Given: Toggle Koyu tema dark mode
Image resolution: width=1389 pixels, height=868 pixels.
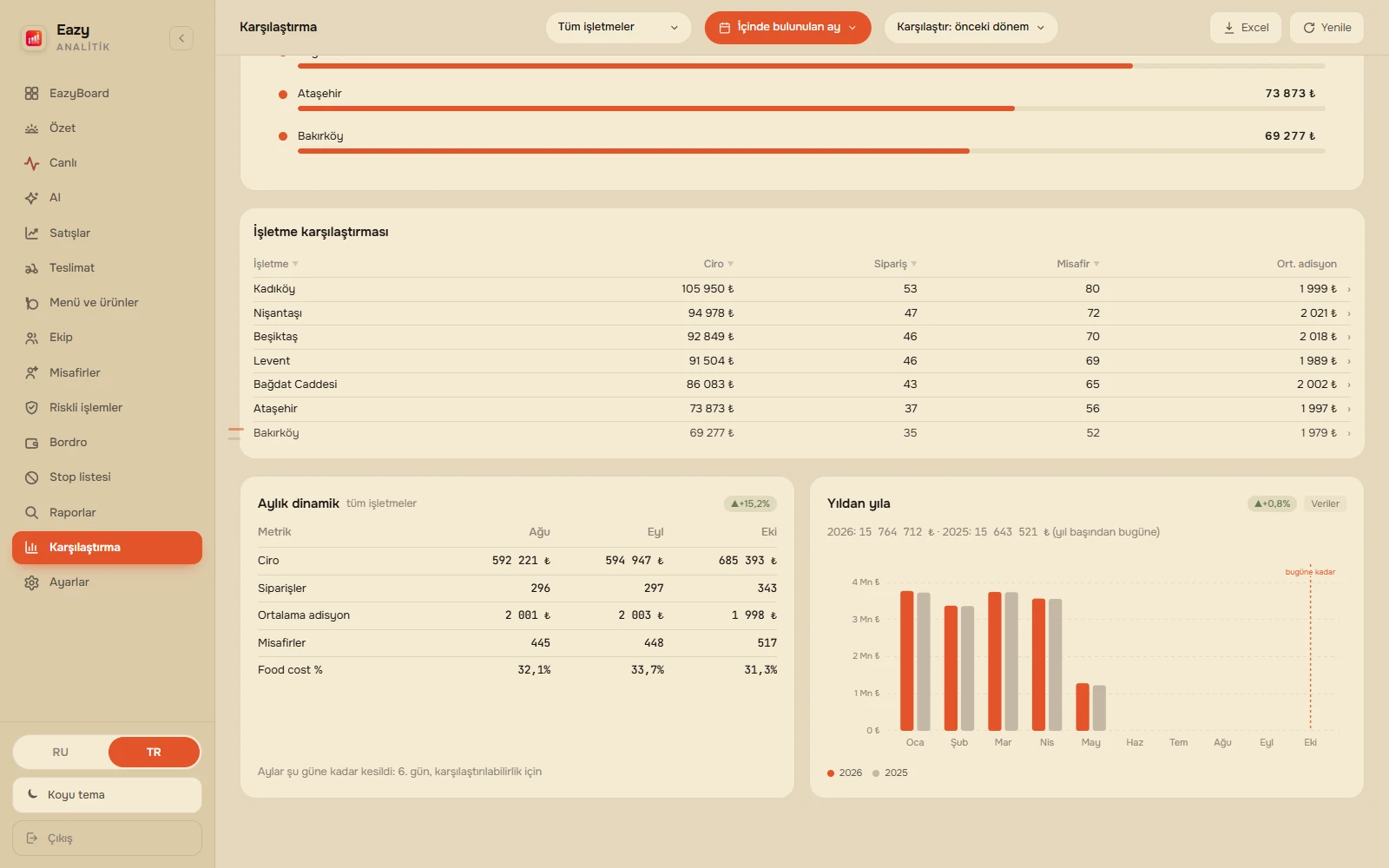Looking at the screenshot, I should [x=107, y=795].
